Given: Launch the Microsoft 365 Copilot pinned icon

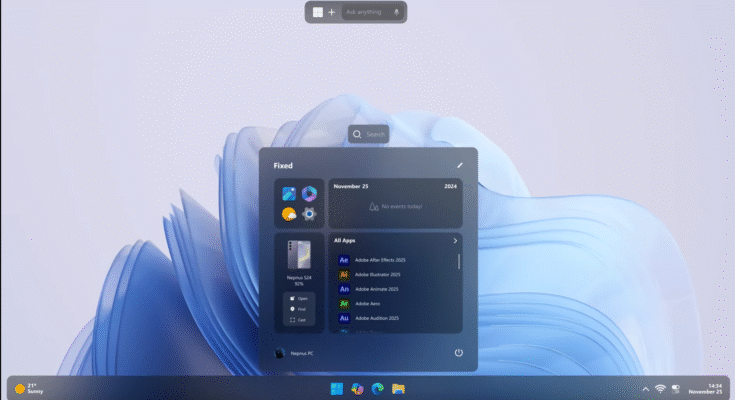Looking at the screenshot, I should (309, 194).
